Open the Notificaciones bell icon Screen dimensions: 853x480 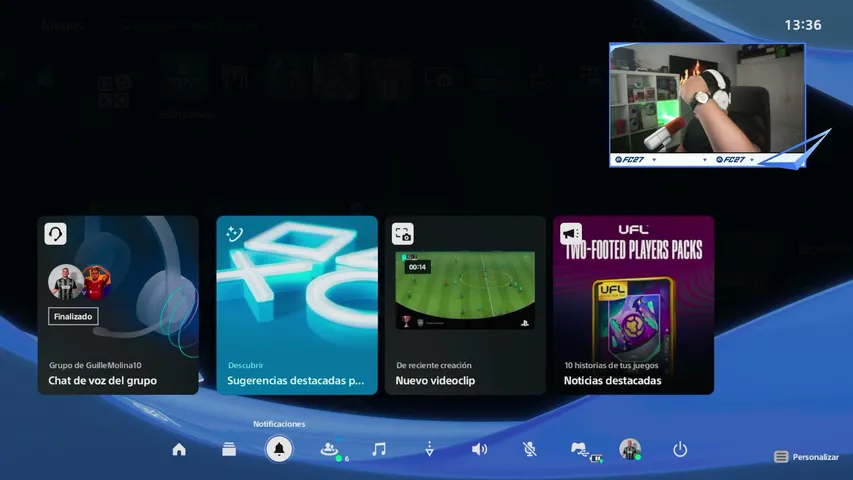coord(279,450)
